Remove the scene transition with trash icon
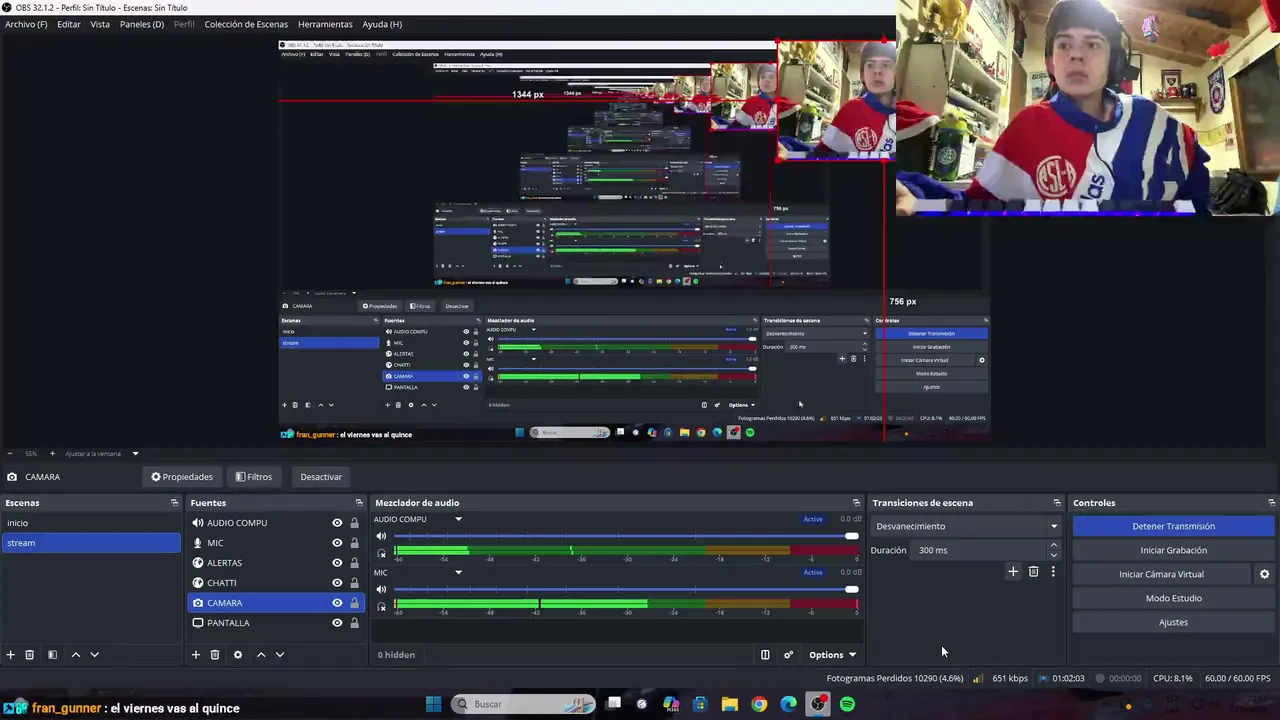 click(x=1033, y=572)
